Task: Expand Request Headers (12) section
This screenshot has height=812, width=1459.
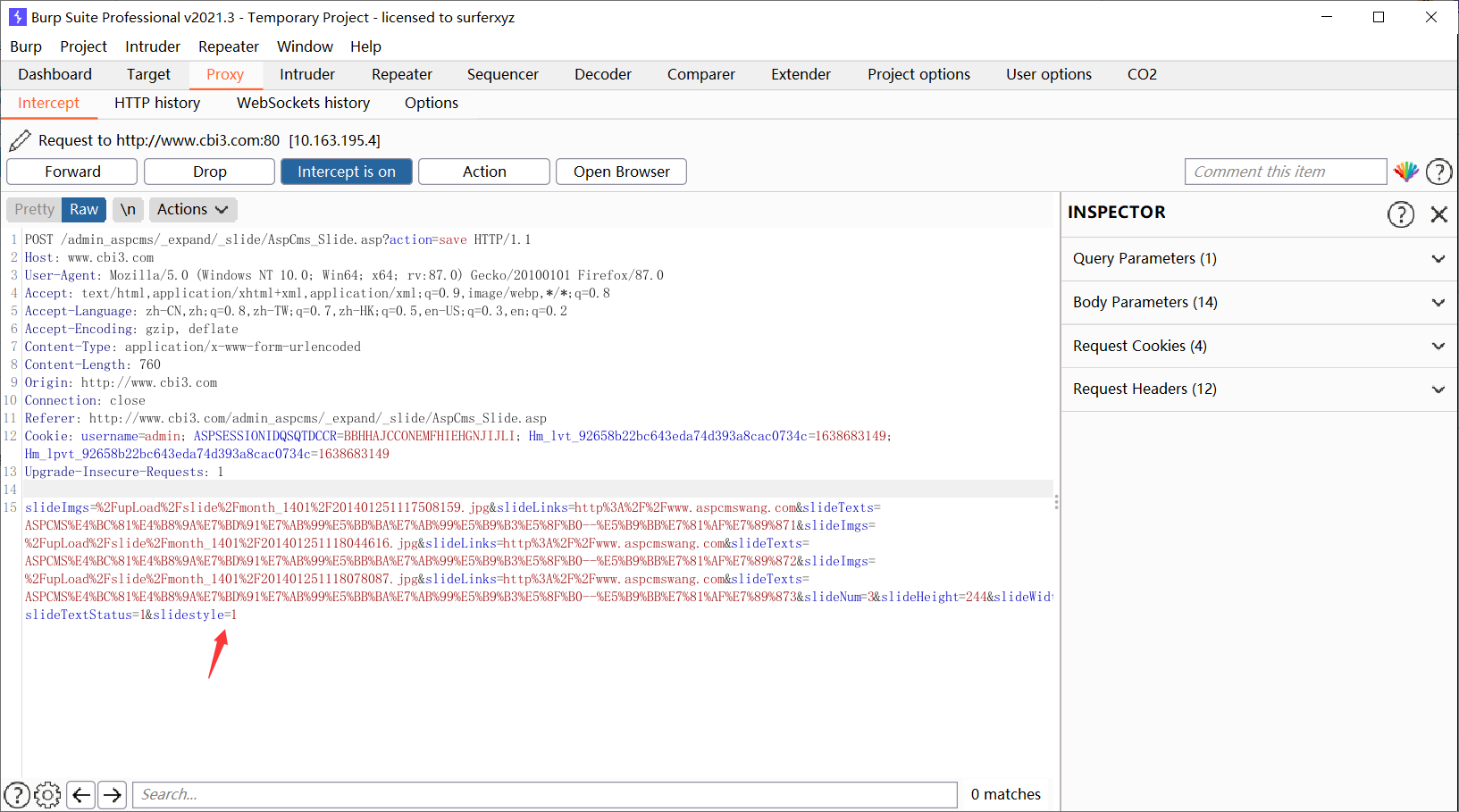Action: pos(1260,389)
